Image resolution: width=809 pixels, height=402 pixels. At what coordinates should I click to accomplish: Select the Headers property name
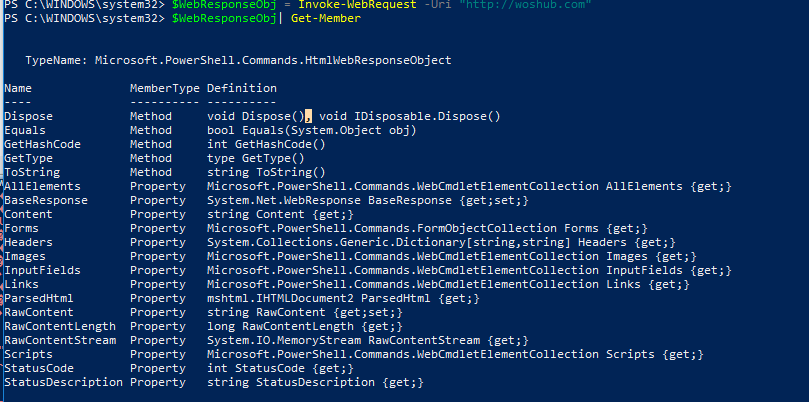pos(28,243)
